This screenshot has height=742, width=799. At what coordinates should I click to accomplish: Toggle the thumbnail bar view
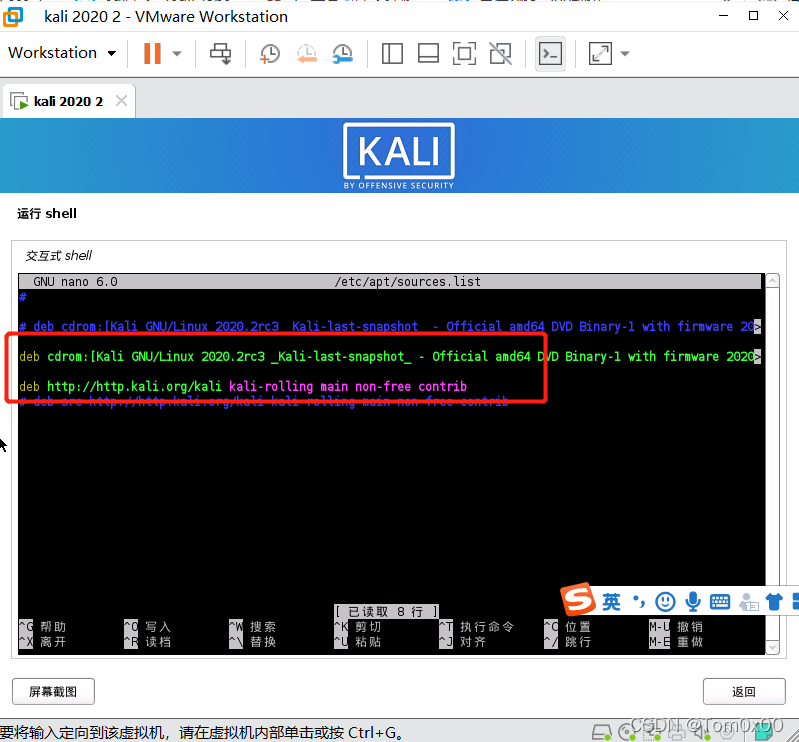coord(428,54)
